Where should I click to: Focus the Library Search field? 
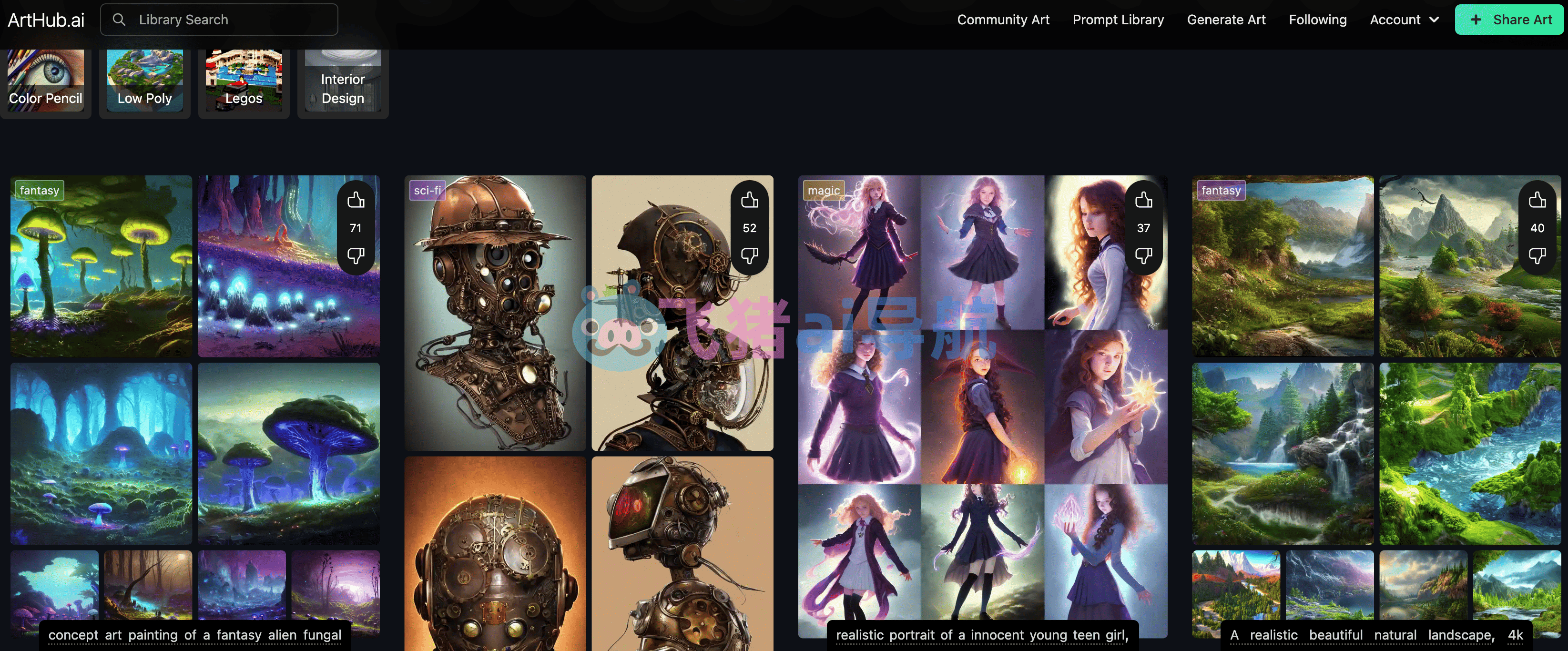click(x=219, y=20)
